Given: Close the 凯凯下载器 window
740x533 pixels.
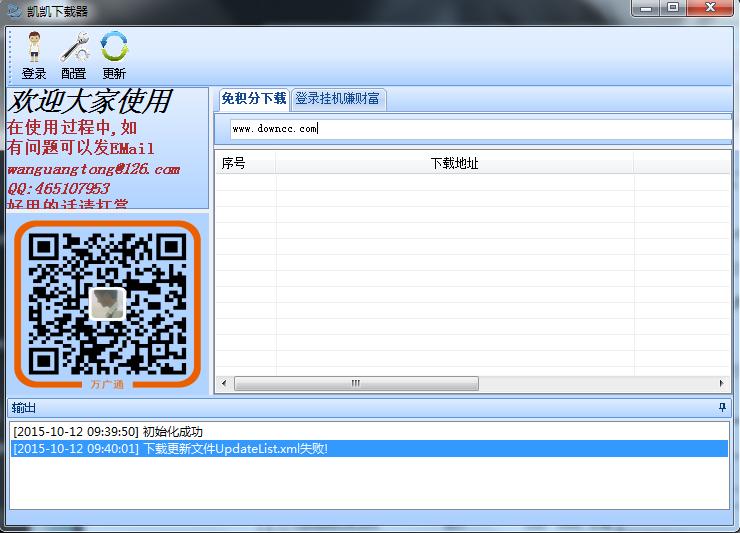Looking at the screenshot, I should (710, 8).
